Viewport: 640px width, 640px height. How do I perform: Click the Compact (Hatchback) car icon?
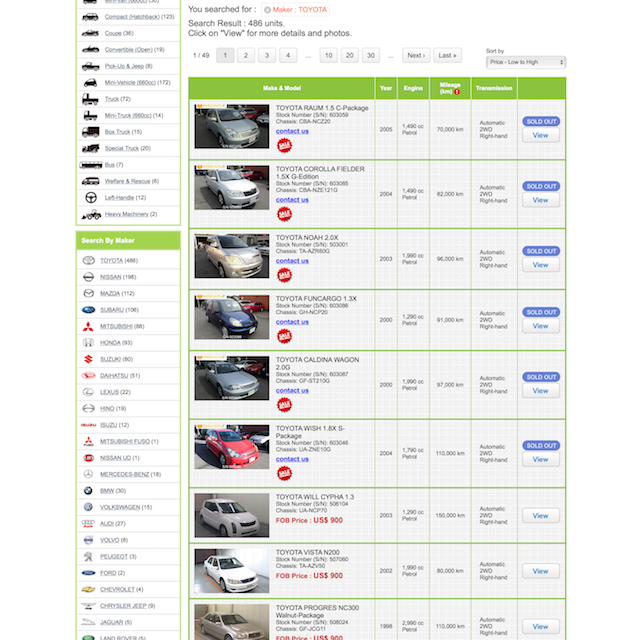tap(90, 17)
